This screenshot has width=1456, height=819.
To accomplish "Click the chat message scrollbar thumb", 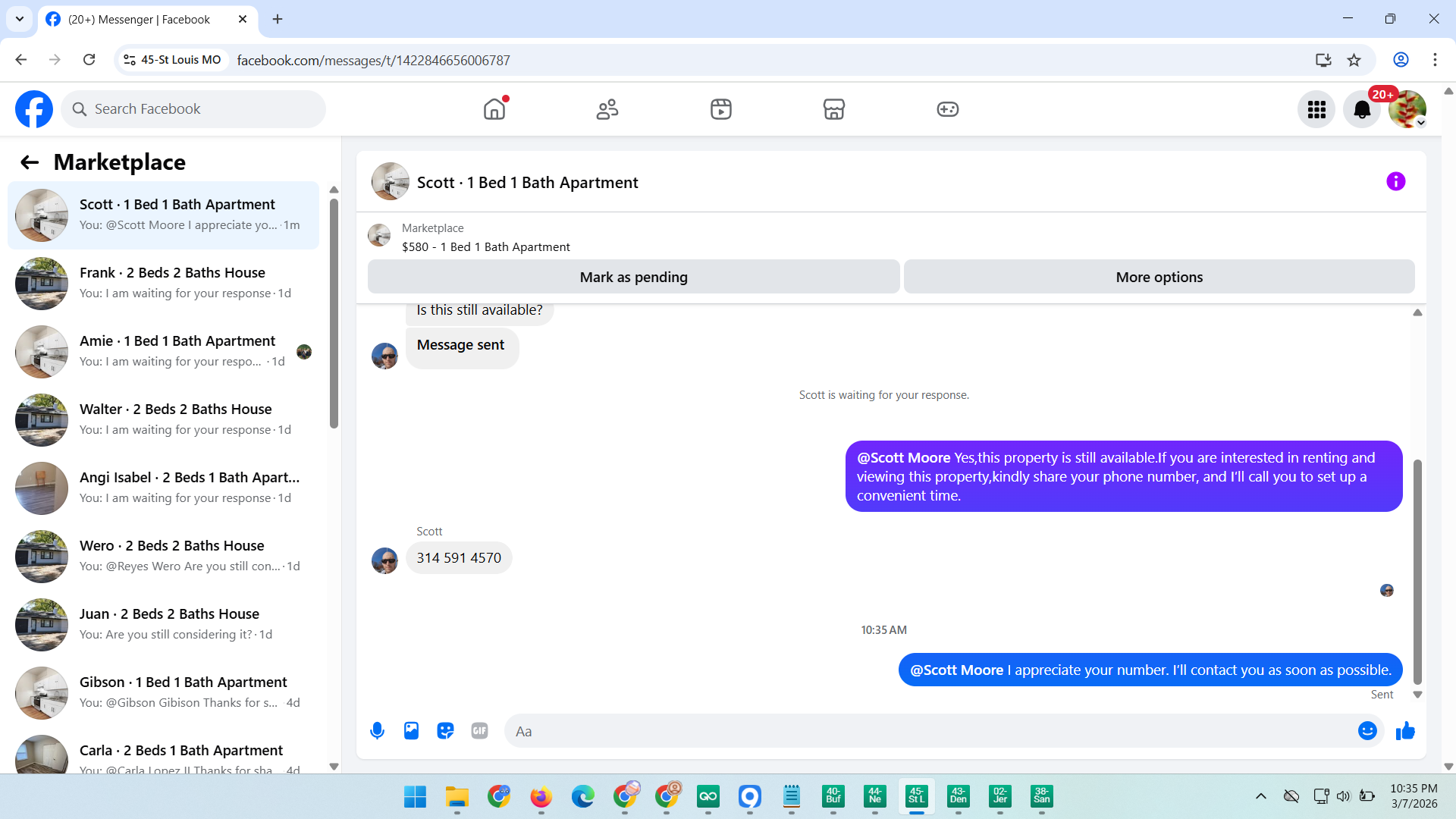I will coord(1417,572).
